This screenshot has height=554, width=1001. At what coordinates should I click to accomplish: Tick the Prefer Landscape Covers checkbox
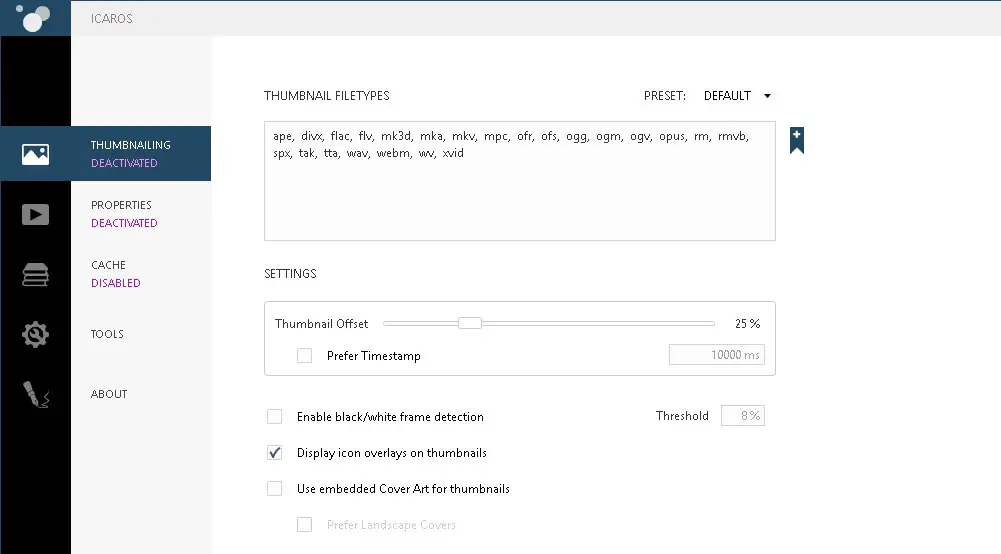(304, 525)
